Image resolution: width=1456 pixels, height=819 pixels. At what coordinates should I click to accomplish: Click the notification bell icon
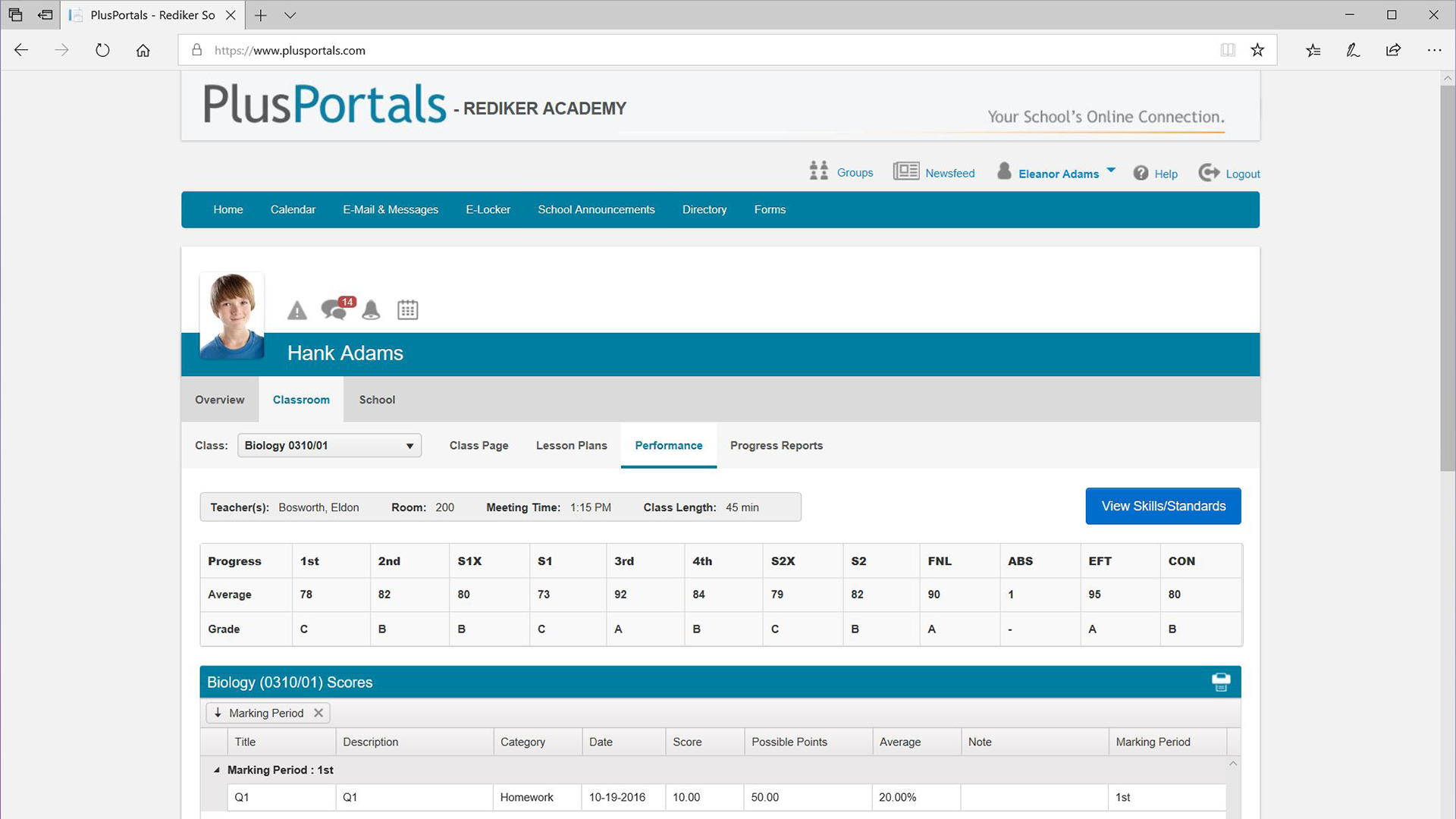click(371, 309)
